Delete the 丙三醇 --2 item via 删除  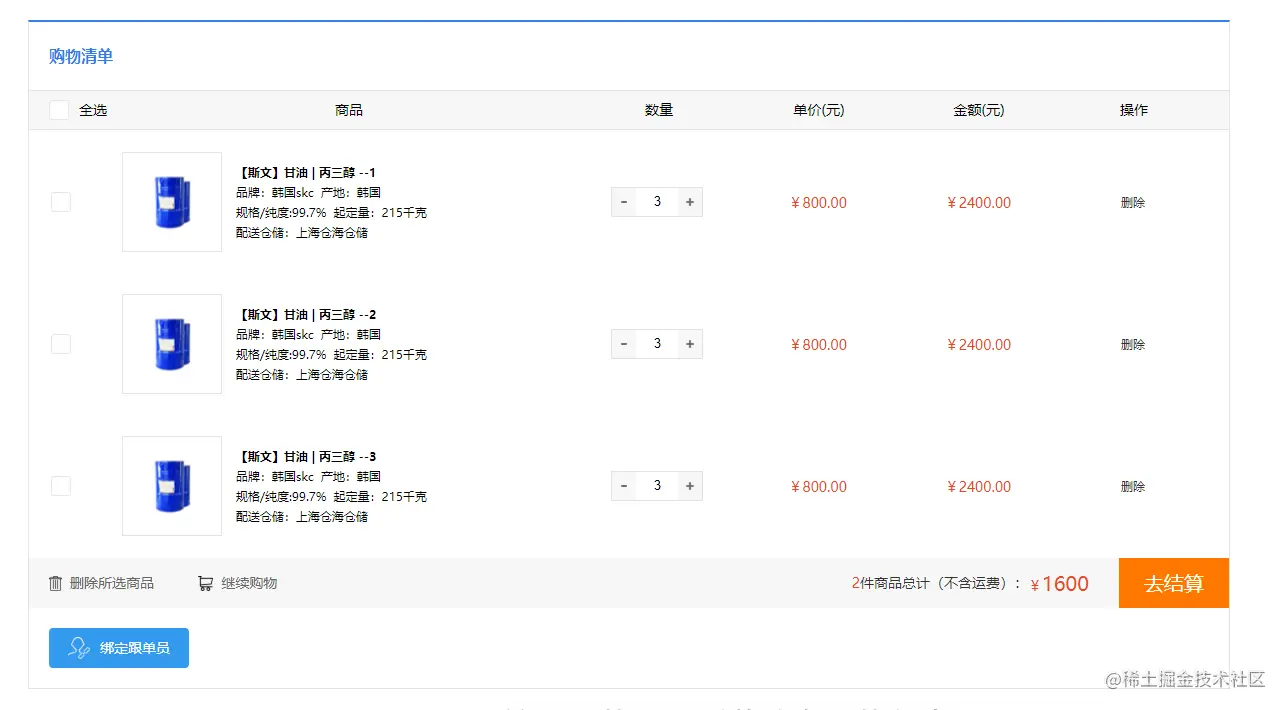1133,345
